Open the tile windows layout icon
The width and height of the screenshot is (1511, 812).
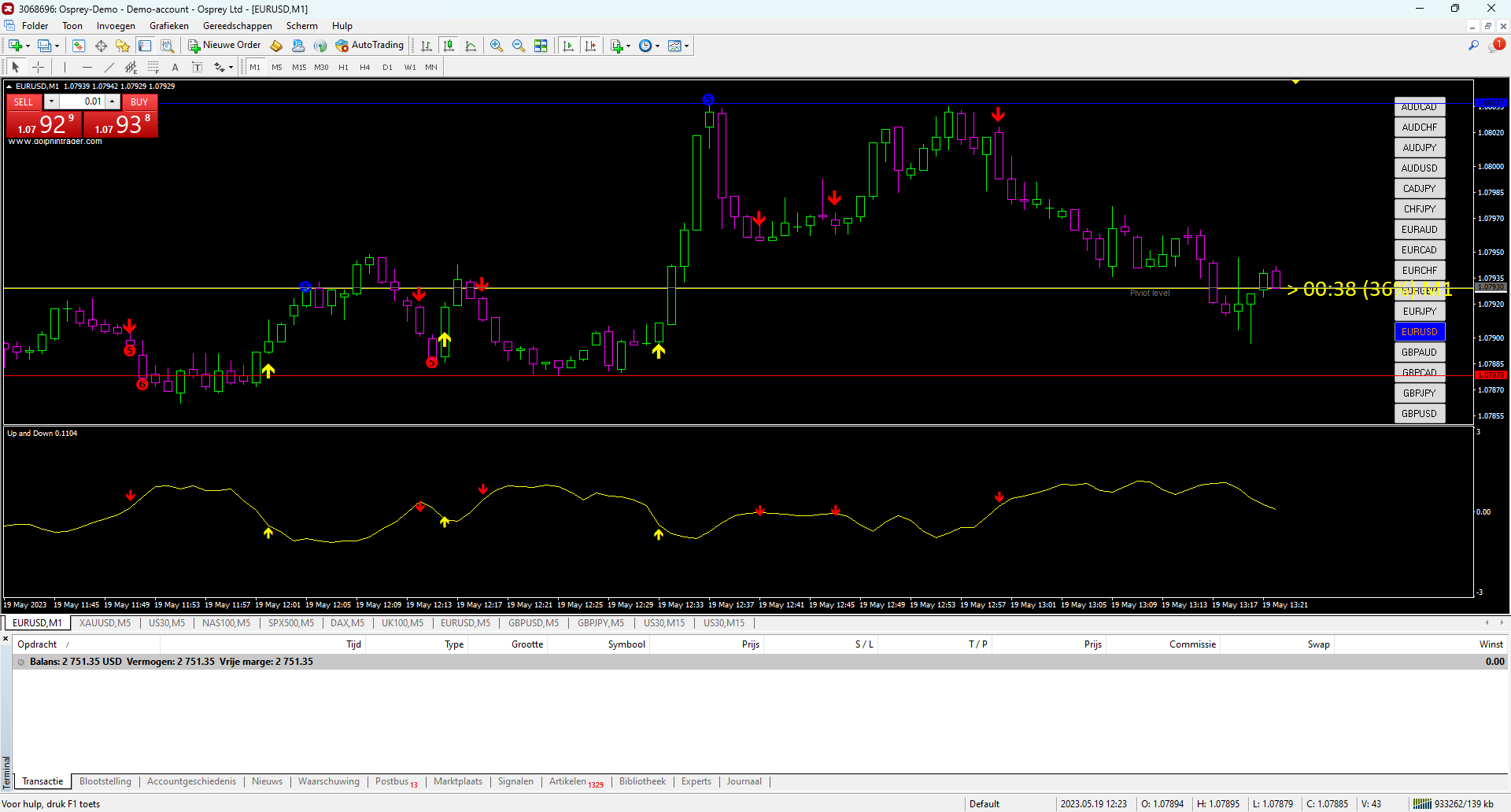click(x=541, y=46)
